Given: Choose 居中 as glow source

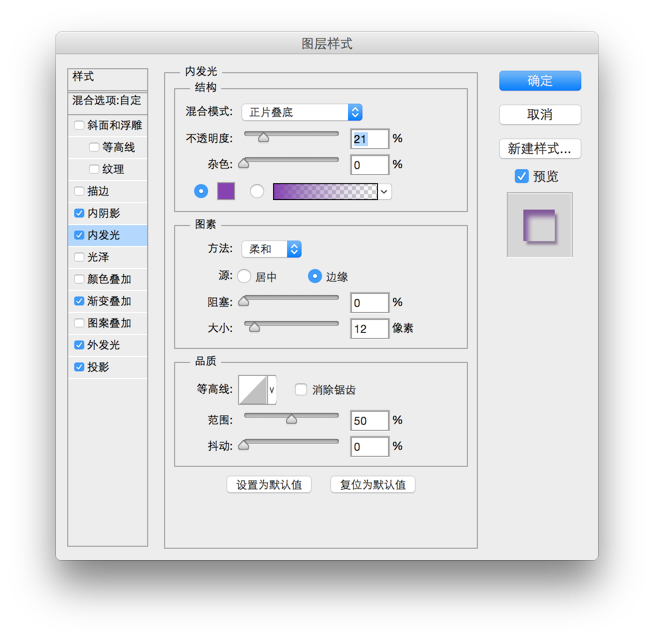Looking at the screenshot, I should [244, 276].
